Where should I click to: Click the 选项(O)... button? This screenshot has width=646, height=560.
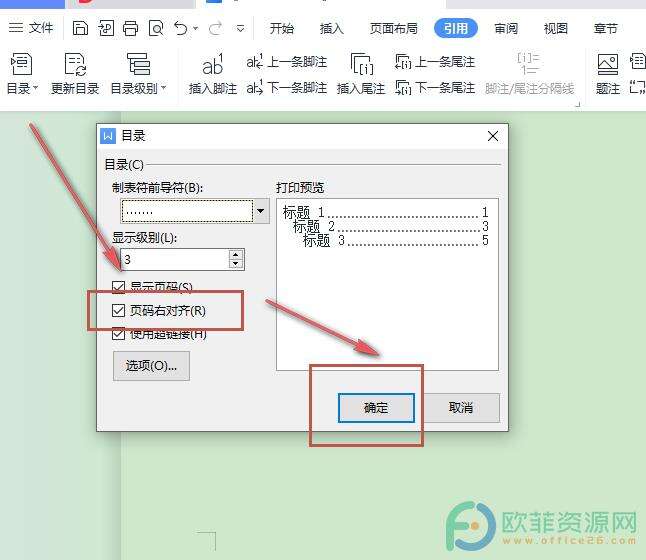click(x=151, y=366)
